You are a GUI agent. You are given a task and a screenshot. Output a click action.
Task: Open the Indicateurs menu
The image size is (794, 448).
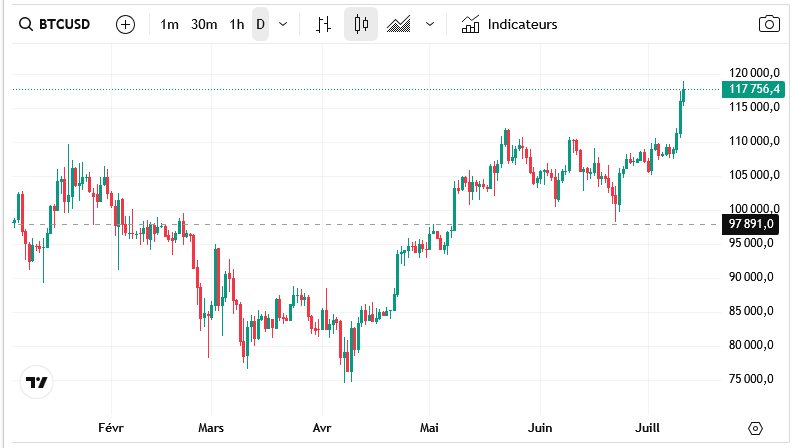pyautogui.click(x=521, y=24)
